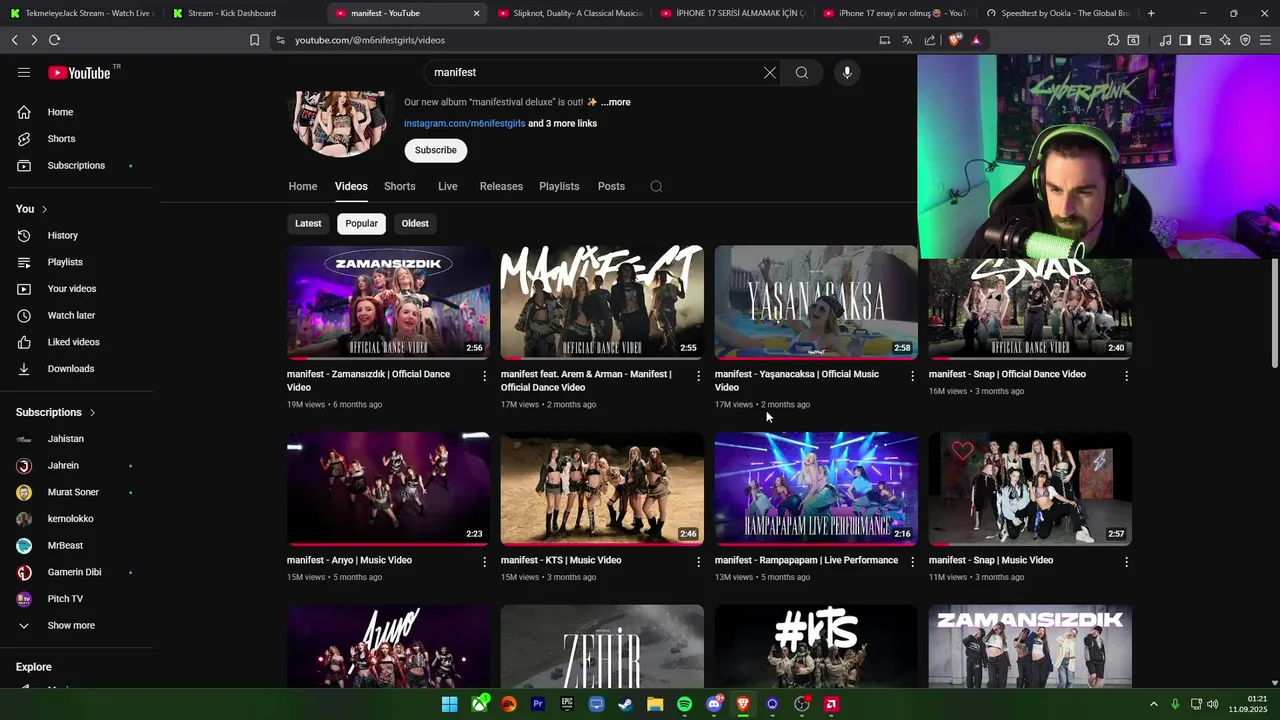The height and width of the screenshot is (720, 1280).
Task: Switch to the channel Live tab
Action: pos(447,186)
